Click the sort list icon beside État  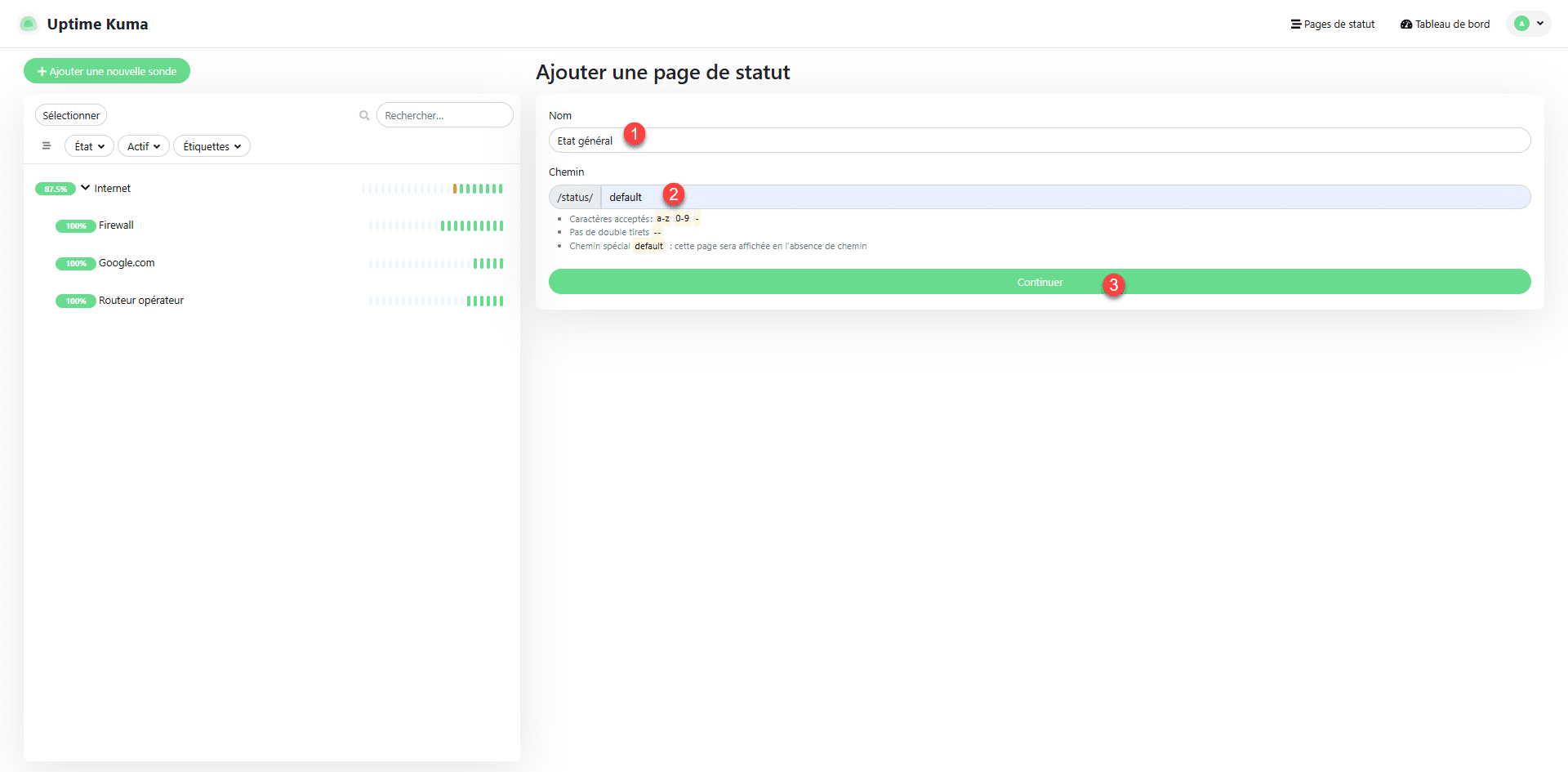(47, 146)
